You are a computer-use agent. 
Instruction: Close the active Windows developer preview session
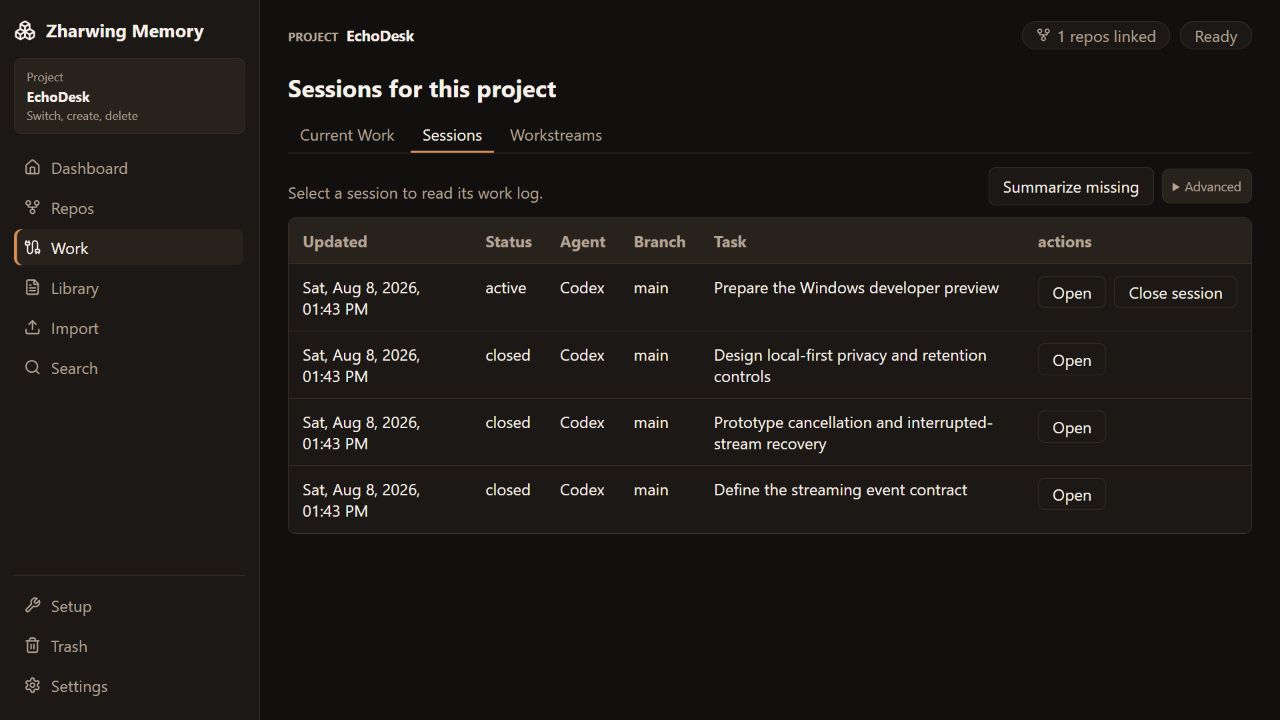coord(1175,293)
